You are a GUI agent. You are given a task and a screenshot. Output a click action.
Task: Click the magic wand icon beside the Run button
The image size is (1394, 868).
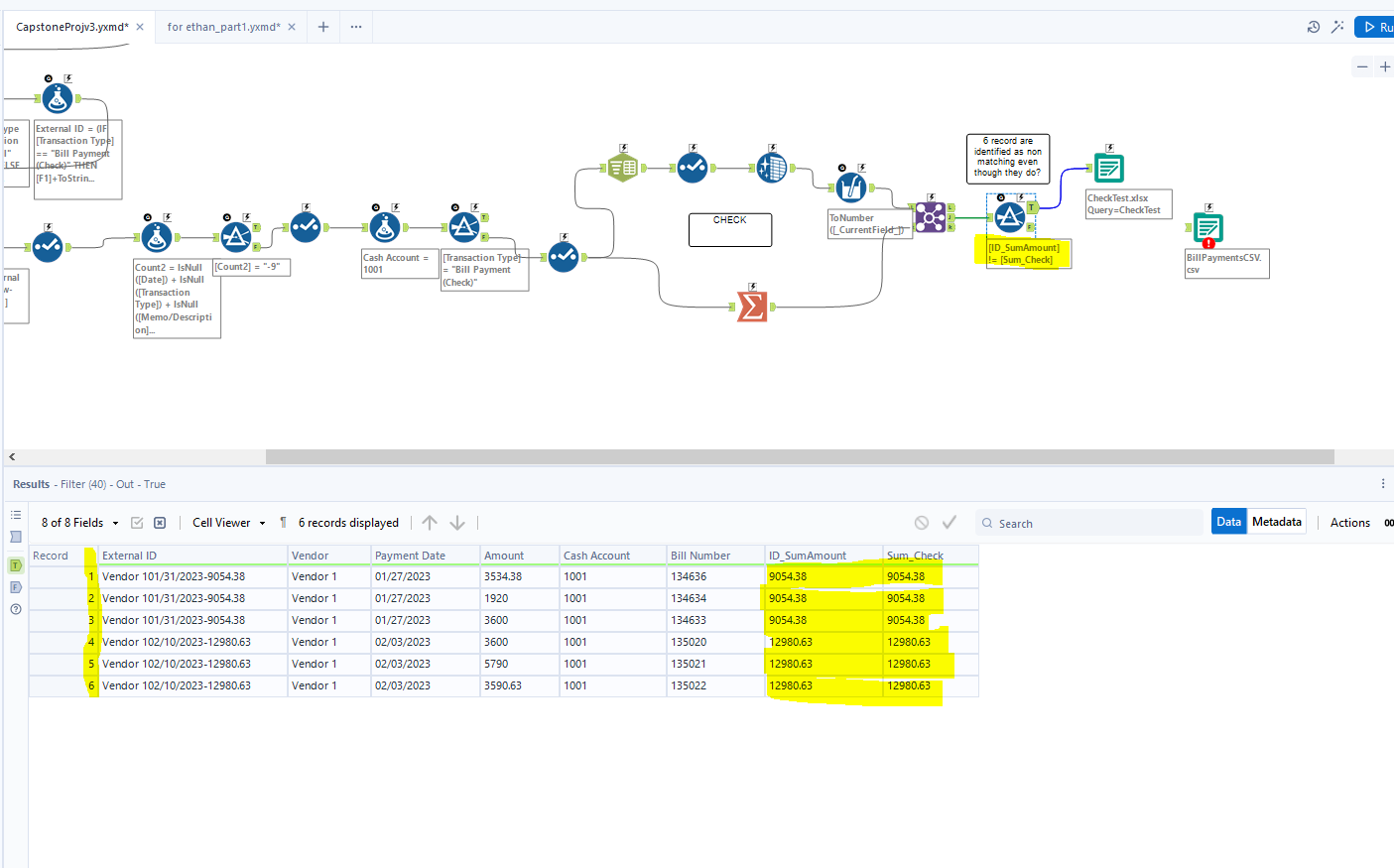click(1337, 27)
